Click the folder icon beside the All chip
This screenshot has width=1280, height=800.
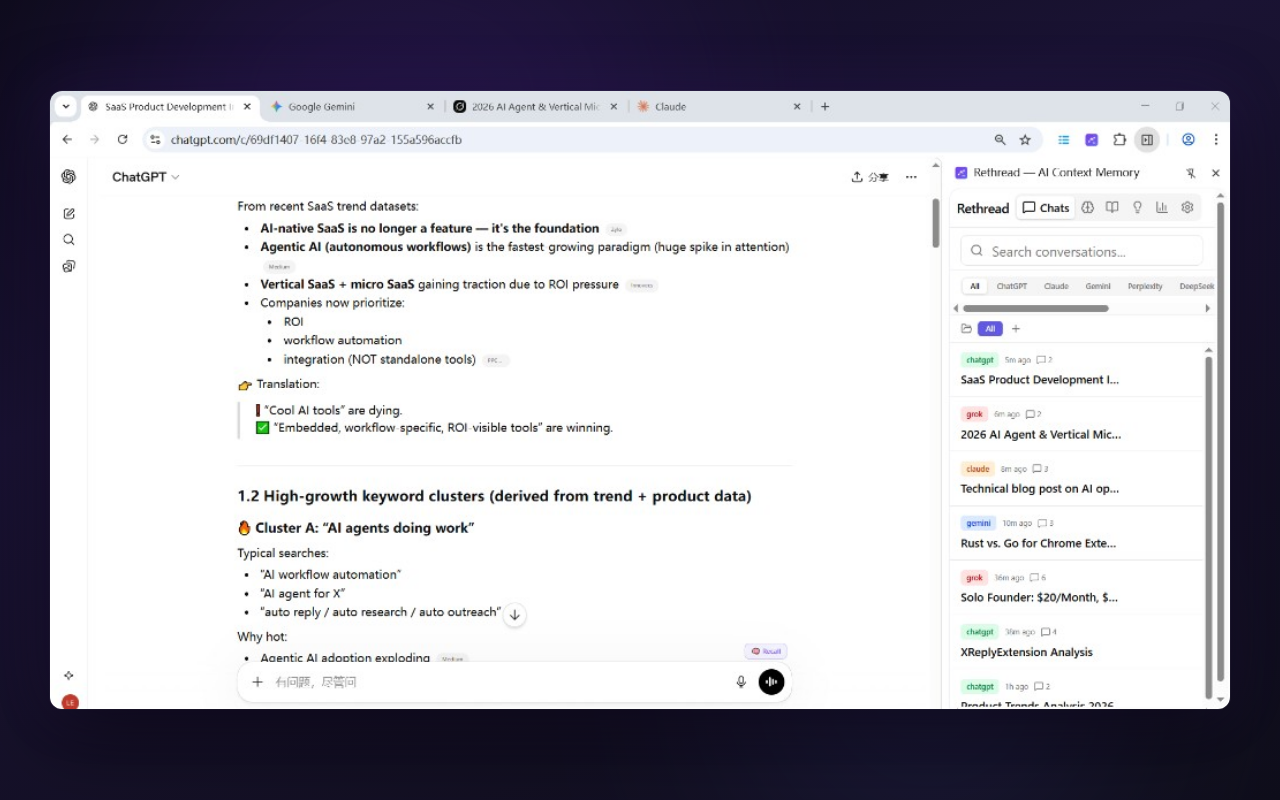(966, 329)
